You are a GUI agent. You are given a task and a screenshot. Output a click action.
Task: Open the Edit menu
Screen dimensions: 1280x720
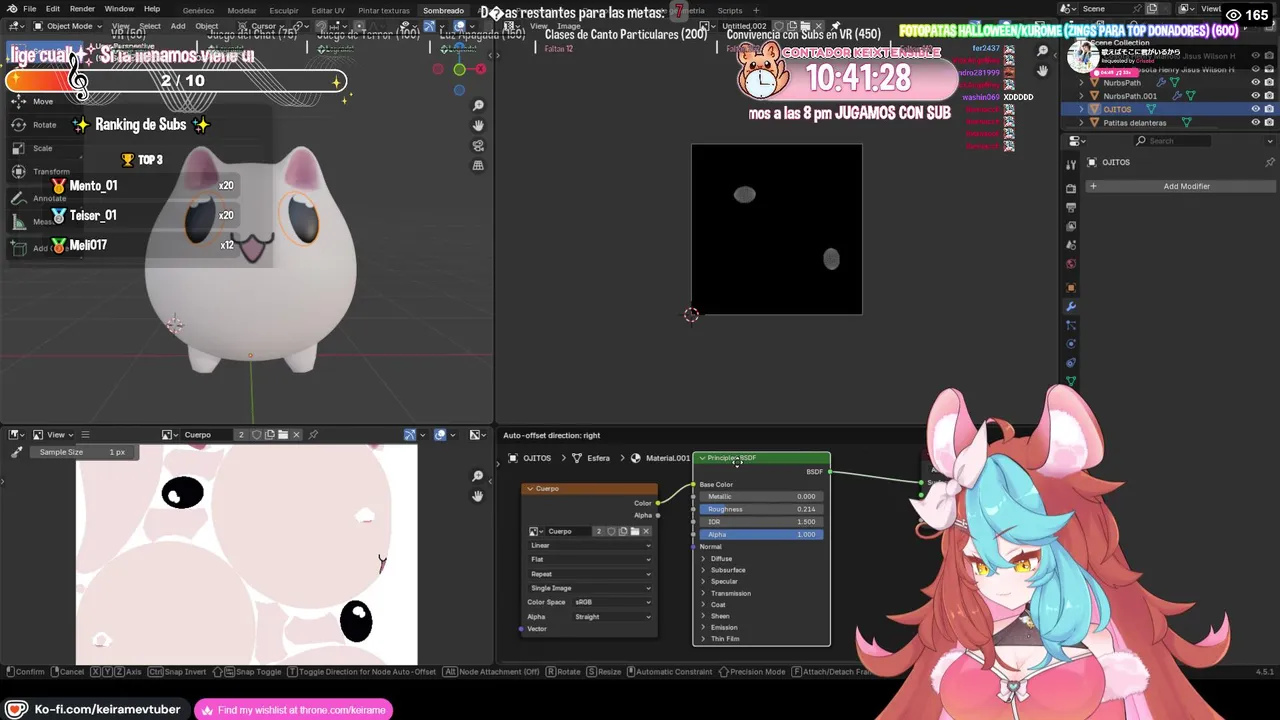(x=52, y=9)
